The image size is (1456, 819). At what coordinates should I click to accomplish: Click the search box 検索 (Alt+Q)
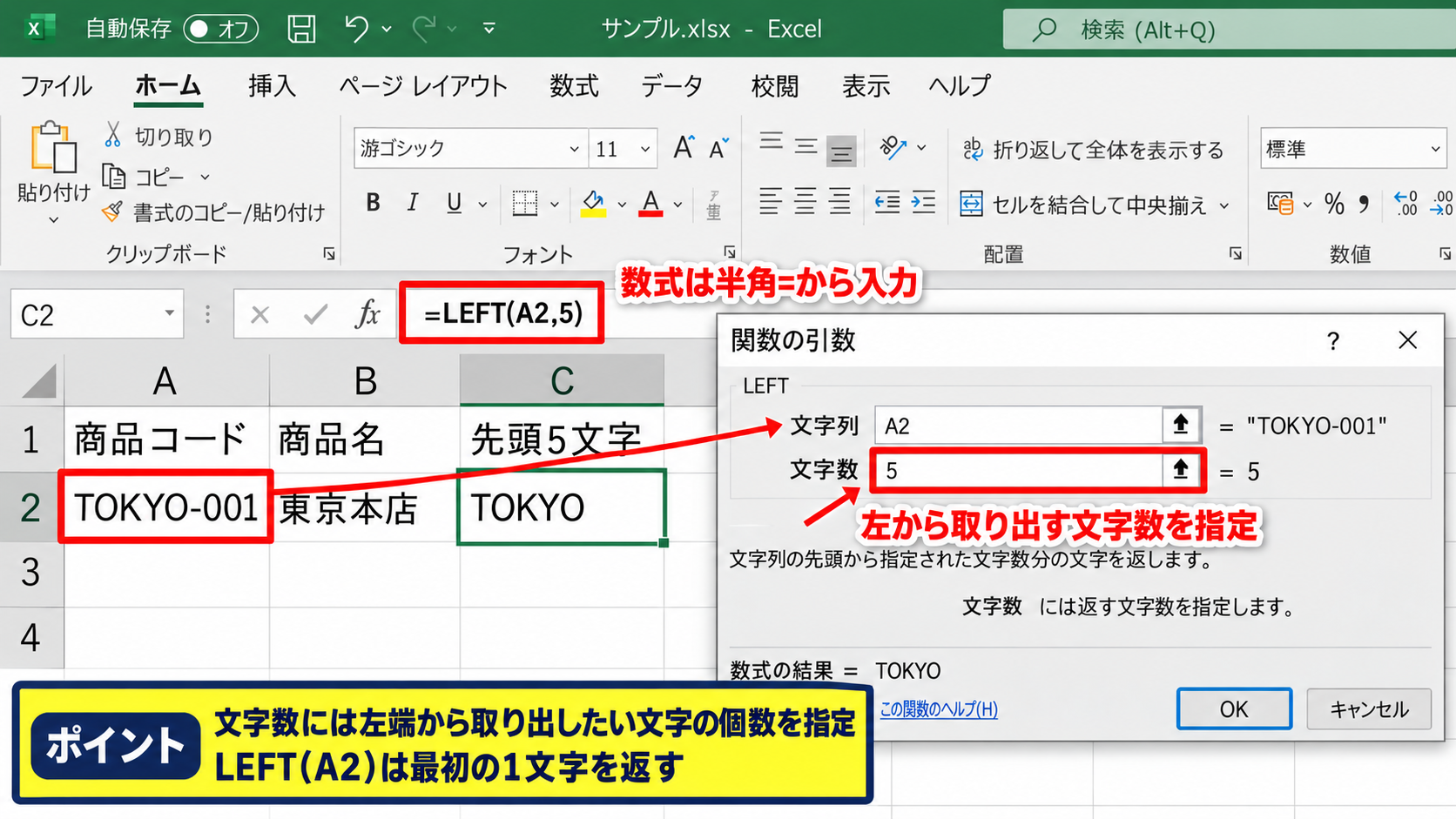click(1228, 30)
